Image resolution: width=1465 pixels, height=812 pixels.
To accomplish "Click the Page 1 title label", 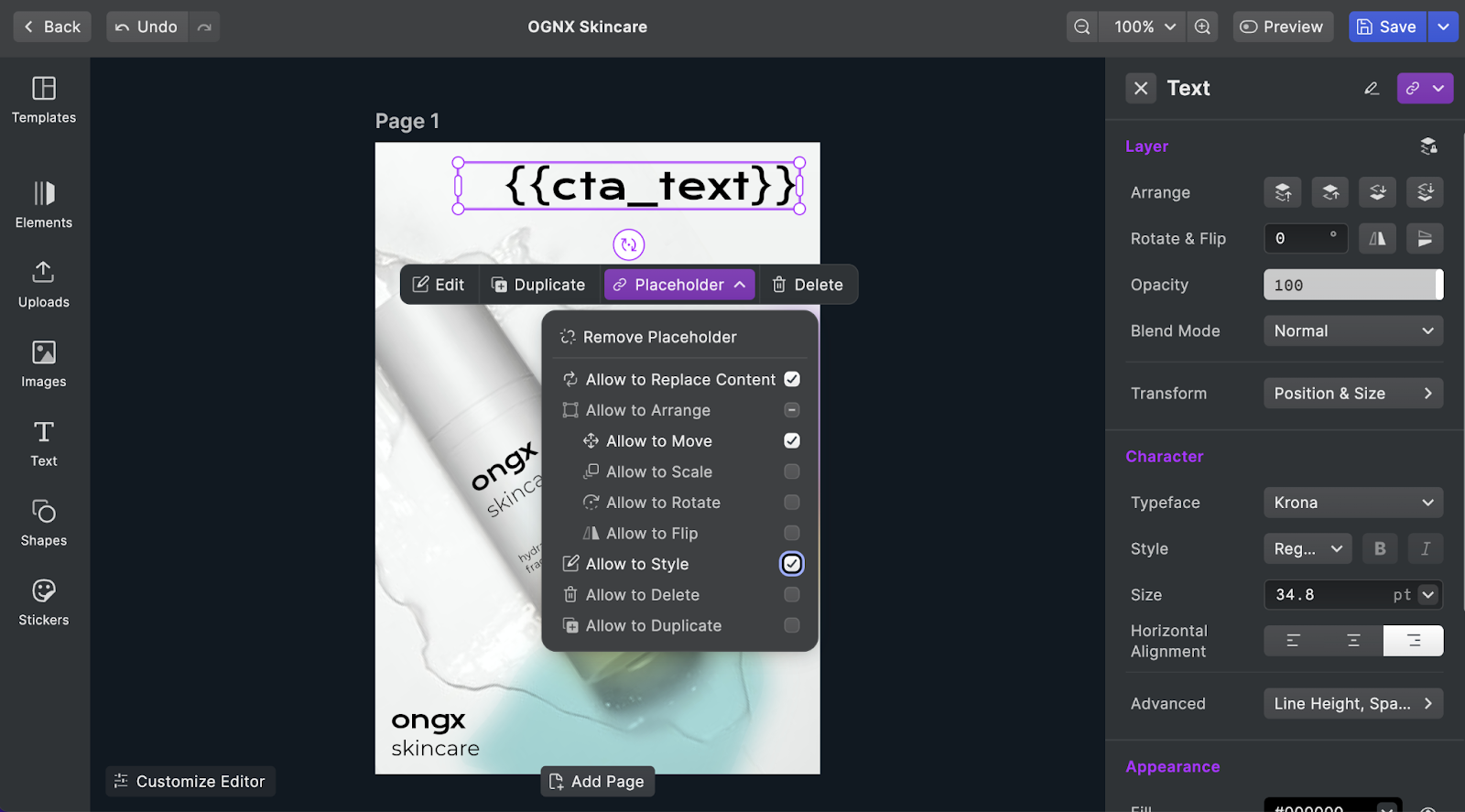I will (407, 121).
